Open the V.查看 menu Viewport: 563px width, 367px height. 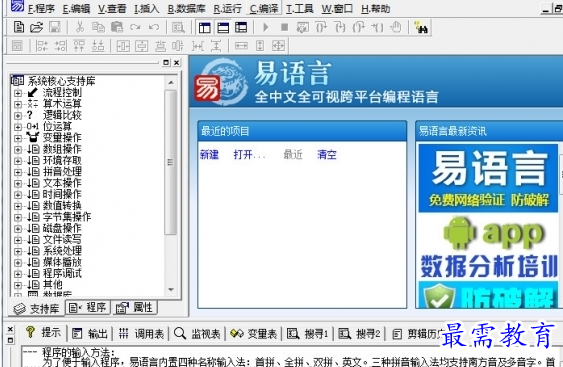pyautogui.click(x=112, y=9)
